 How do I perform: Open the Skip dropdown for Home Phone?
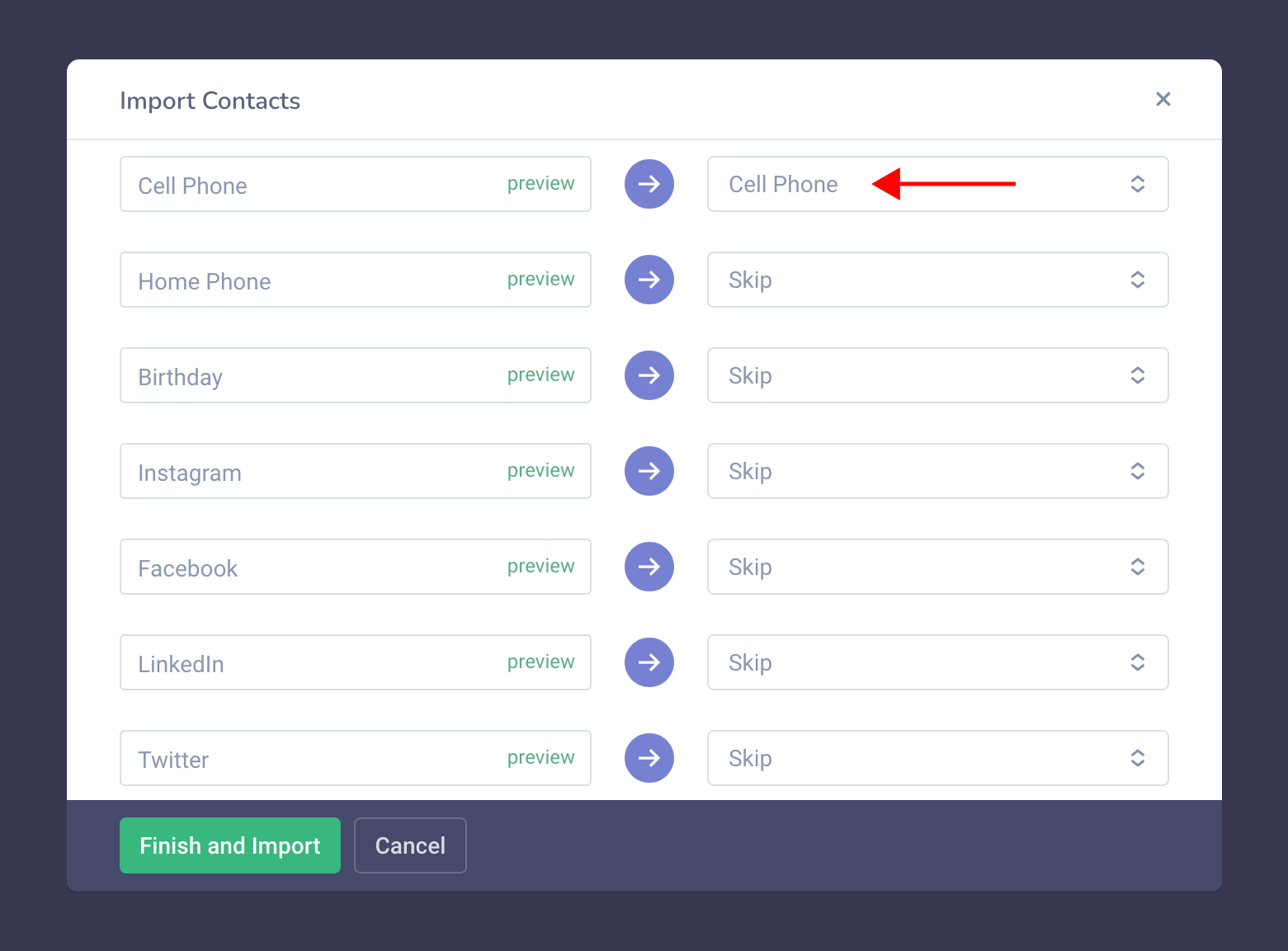click(938, 280)
